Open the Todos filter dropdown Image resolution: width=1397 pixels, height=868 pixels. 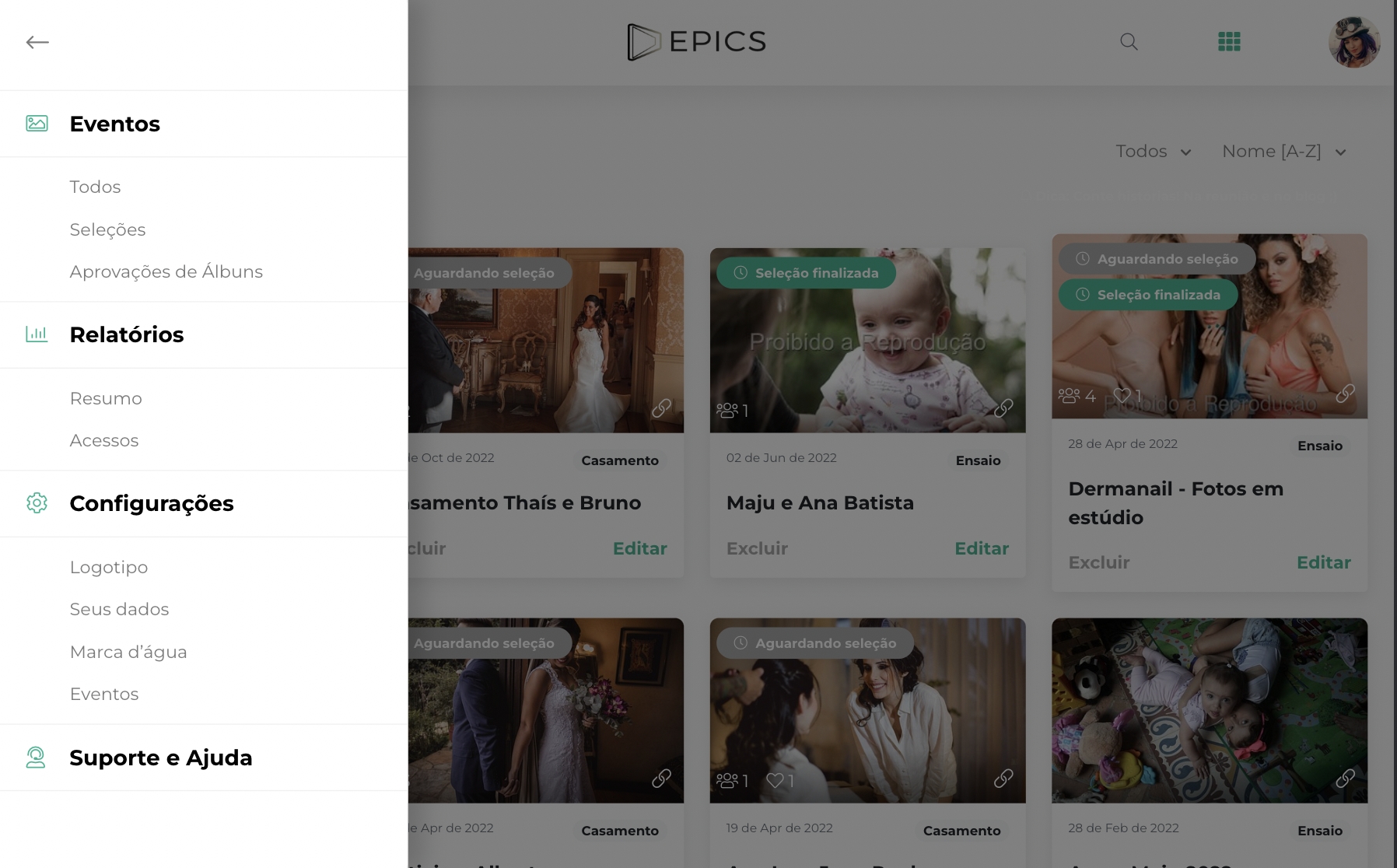pyautogui.click(x=1154, y=152)
